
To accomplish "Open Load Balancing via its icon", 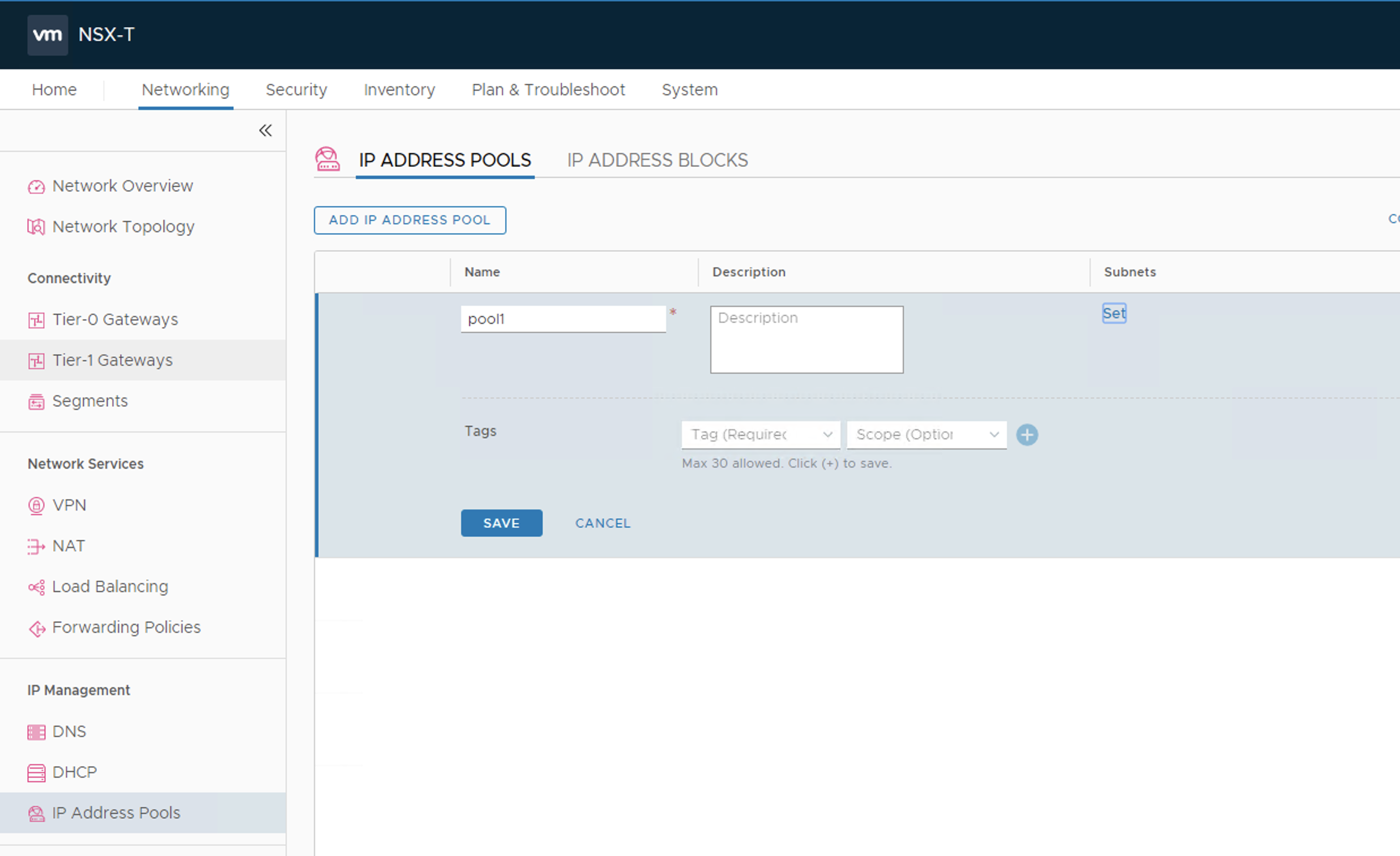I will (x=36, y=587).
